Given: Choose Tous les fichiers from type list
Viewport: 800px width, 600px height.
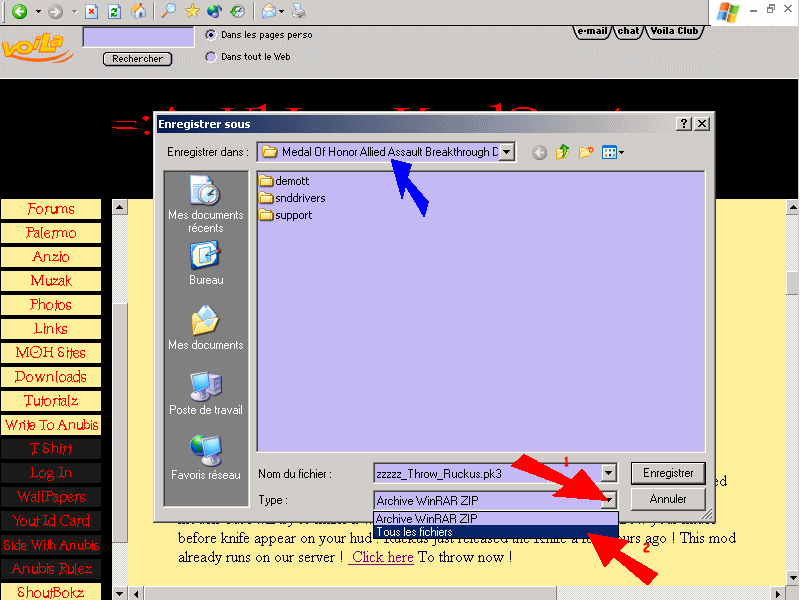Looking at the screenshot, I should click(x=496, y=532).
